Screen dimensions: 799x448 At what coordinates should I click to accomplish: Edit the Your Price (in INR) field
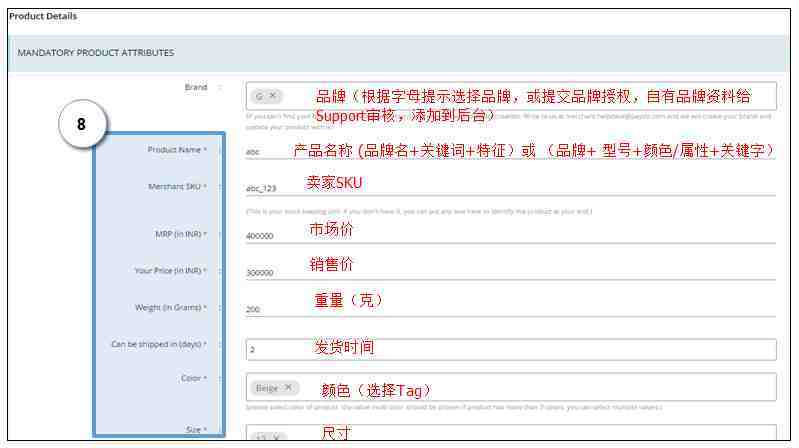[x=511, y=272]
